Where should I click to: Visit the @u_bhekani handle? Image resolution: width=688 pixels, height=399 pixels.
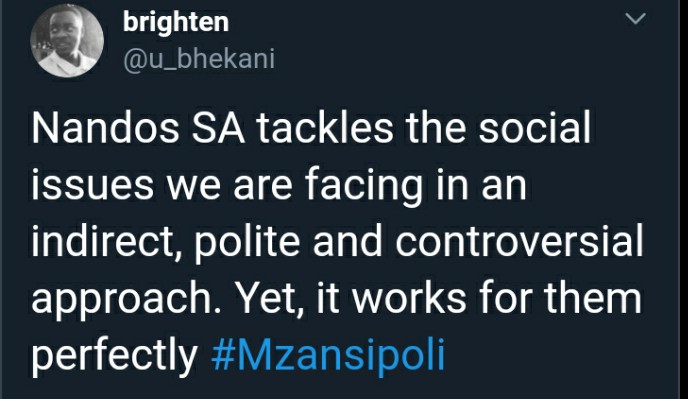[x=199, y=59]
